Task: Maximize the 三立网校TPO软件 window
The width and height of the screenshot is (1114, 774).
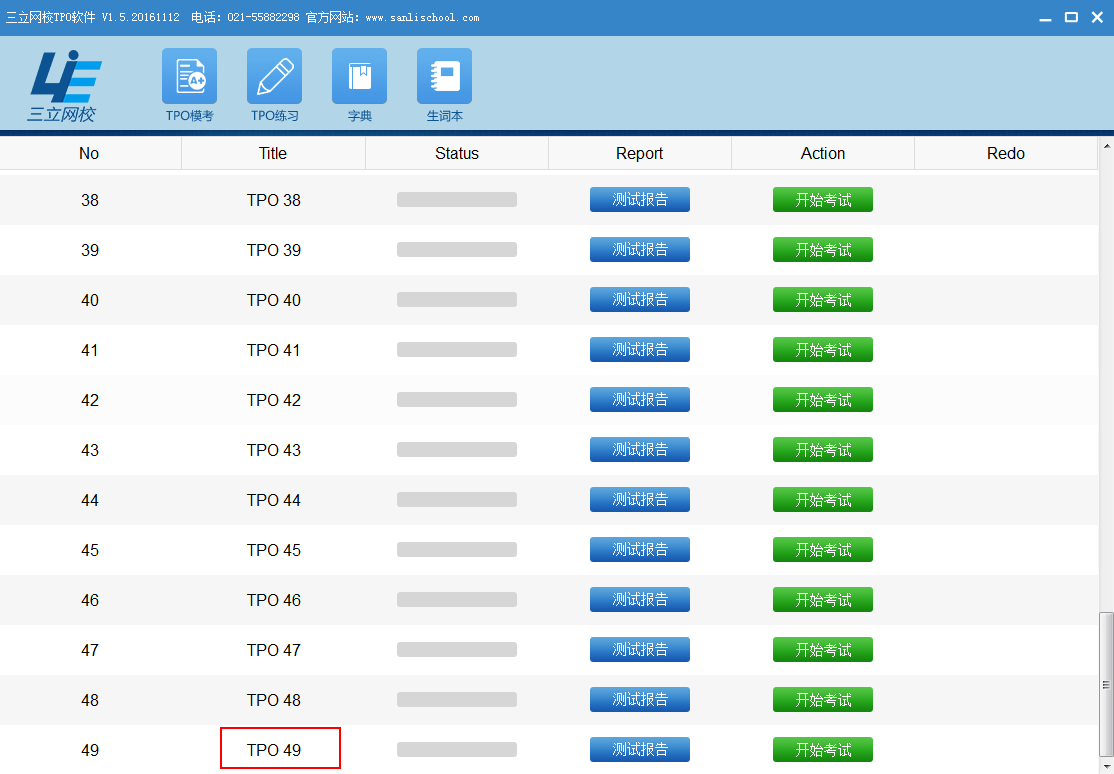Action: [x=1071, y=17]
